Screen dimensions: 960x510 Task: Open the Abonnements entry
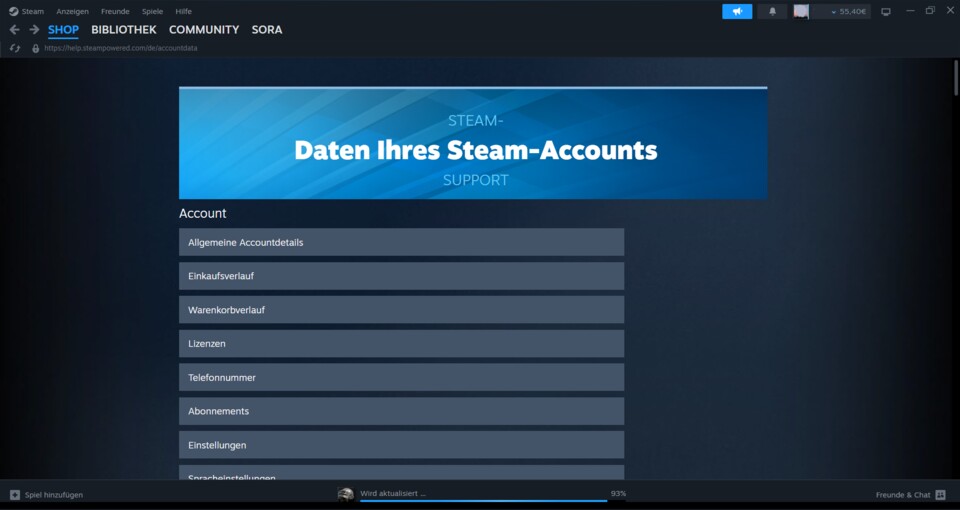tap(402, 411)
